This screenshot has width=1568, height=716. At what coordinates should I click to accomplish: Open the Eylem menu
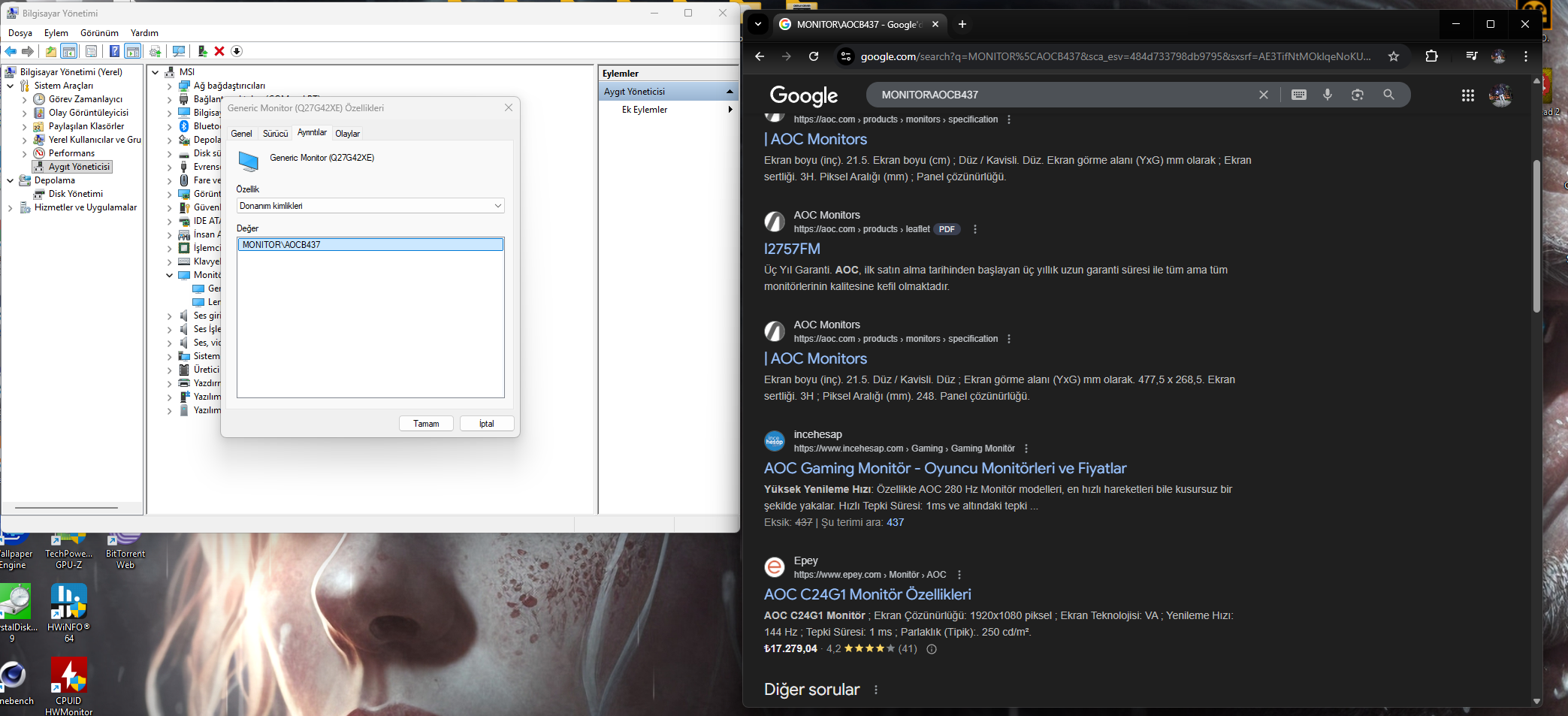point(56,33)
